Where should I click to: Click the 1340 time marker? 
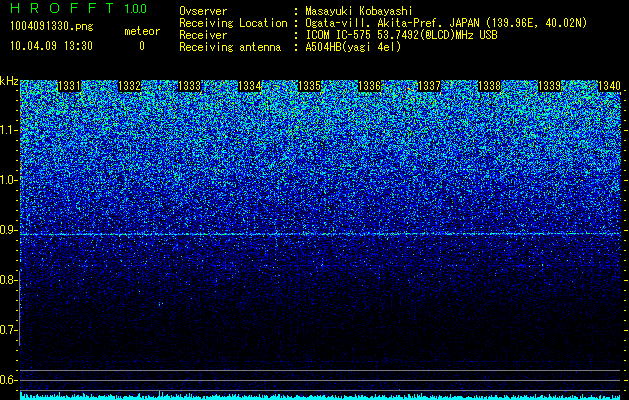[609, 86]
